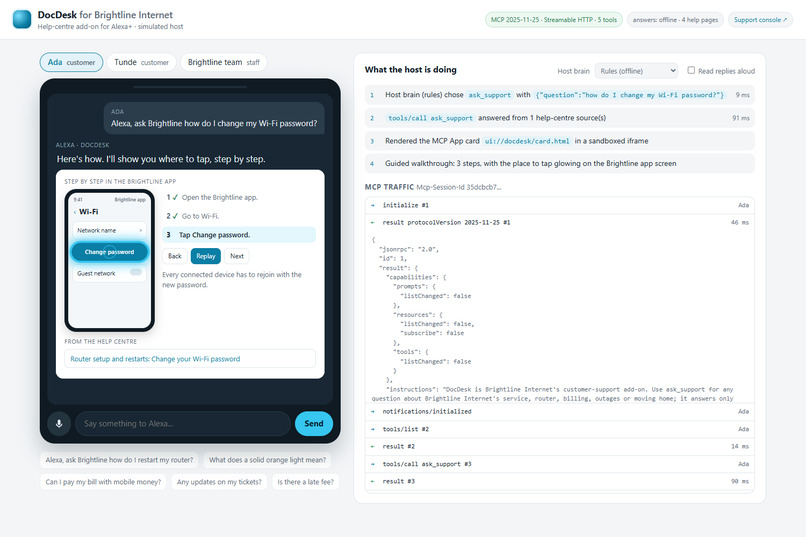Click Ada's message about Wi-Fi password
Viewport: 806px width, 537px height.
coord(214,119)
